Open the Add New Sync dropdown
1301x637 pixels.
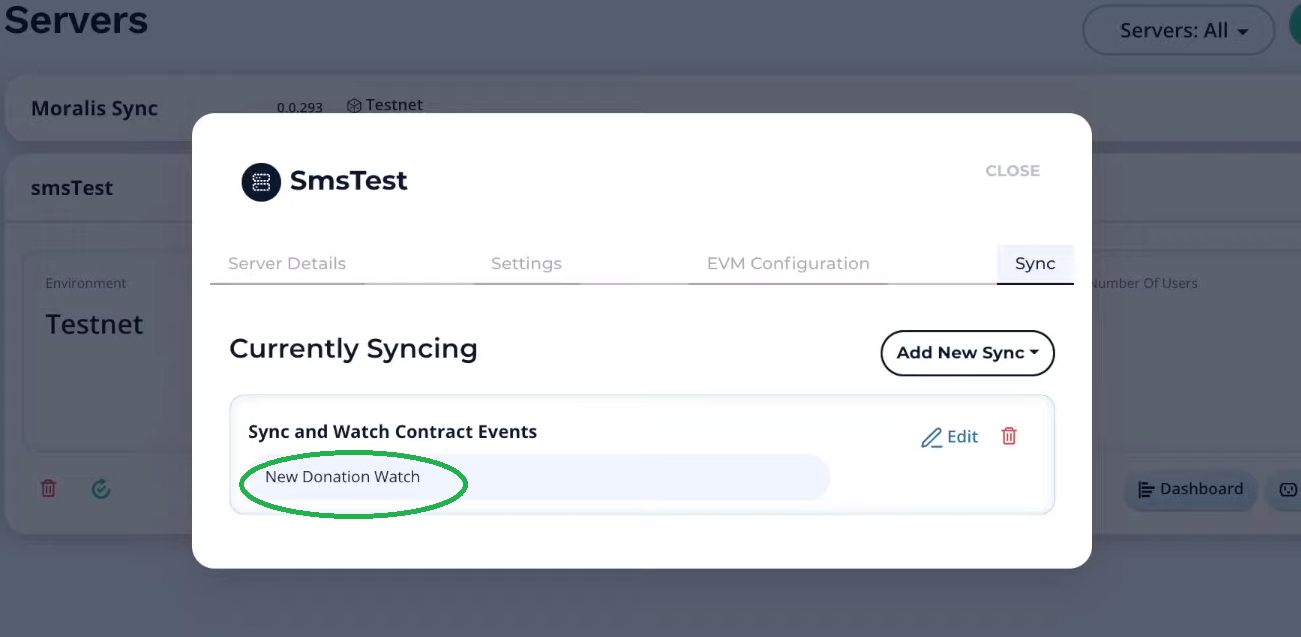click(967, 353)
